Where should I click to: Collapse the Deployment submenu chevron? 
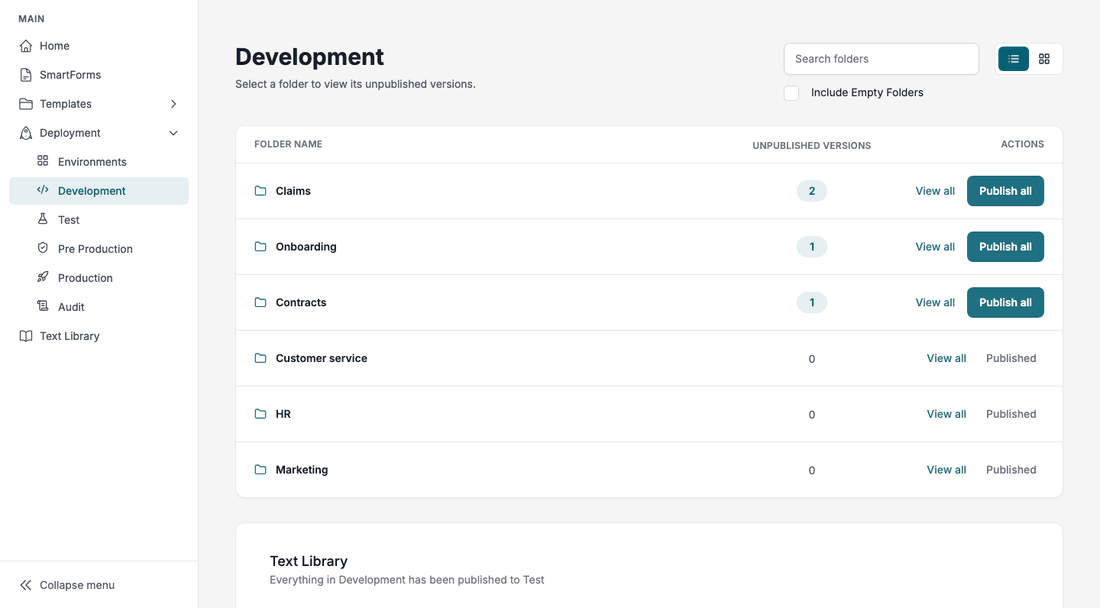point(173,133)
